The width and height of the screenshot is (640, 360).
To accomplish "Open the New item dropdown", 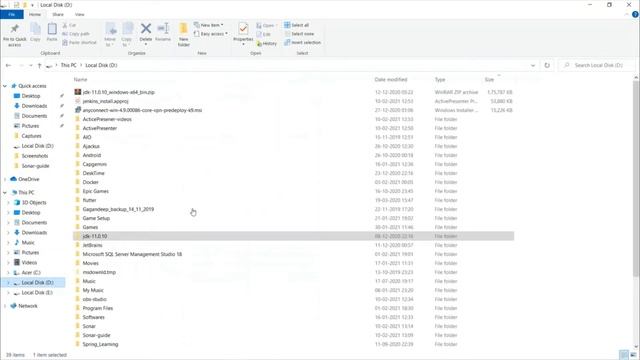I will [x=209, y=25].
